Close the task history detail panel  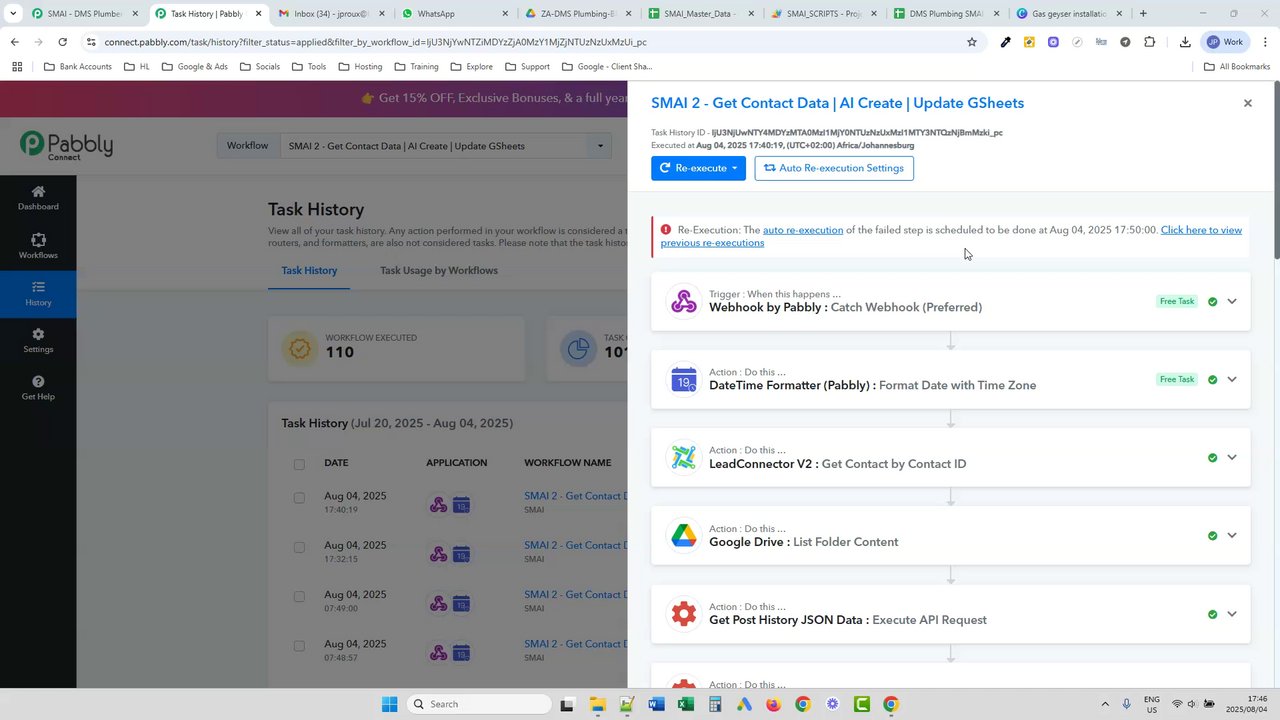[1247, 103]
